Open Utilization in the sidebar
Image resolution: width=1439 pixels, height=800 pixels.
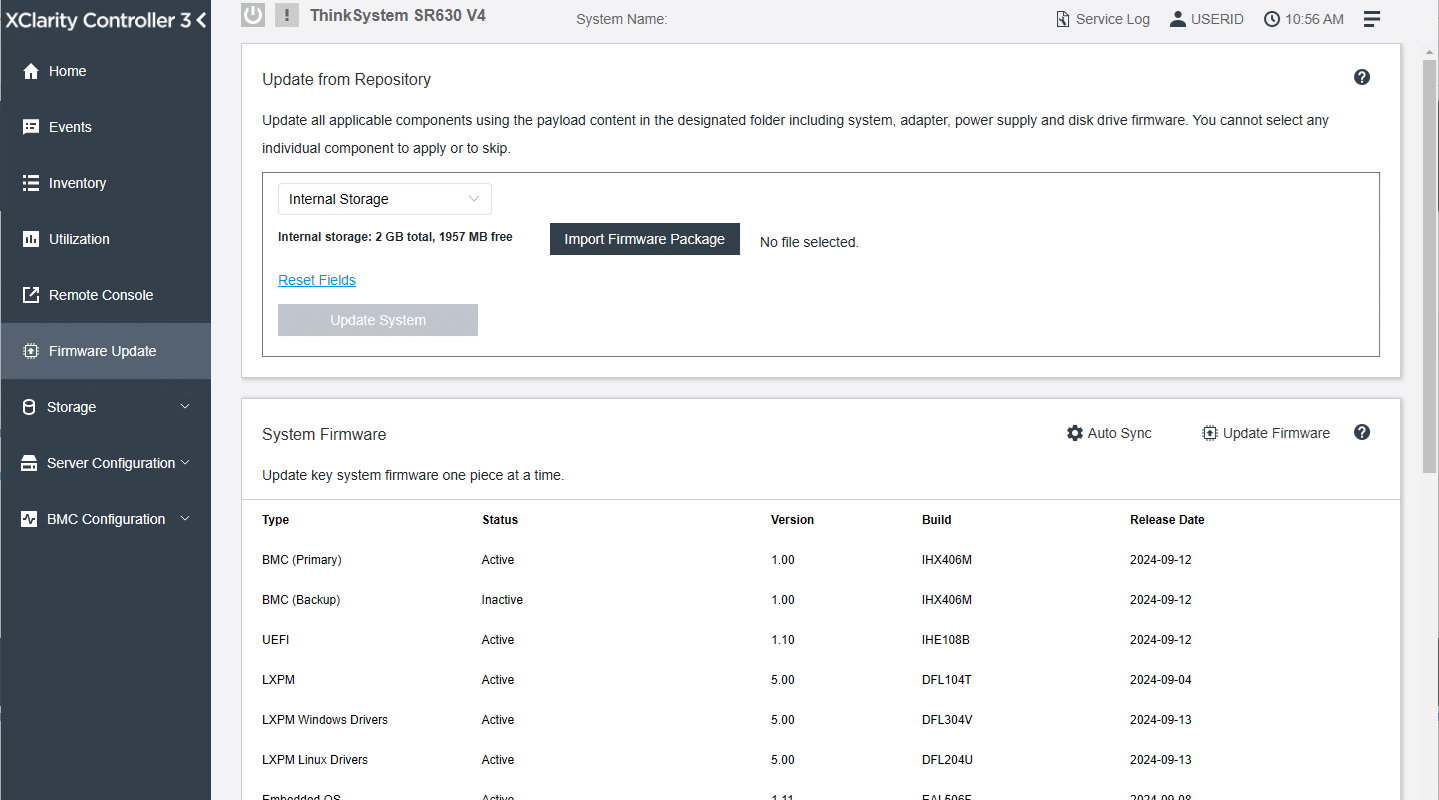pyautogui.click(x=105, y=239)
